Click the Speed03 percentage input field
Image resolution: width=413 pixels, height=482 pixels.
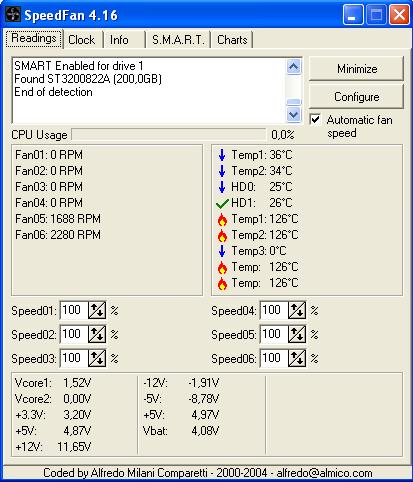(x=74, y=358)
